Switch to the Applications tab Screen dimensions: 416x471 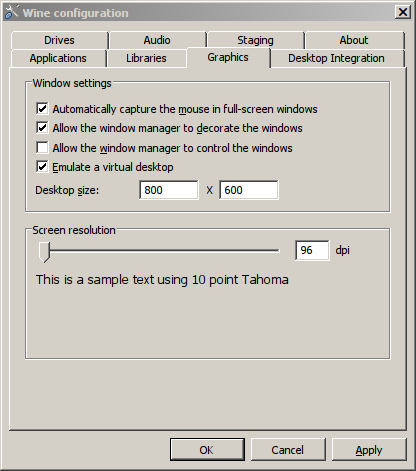tap(58, 58)
